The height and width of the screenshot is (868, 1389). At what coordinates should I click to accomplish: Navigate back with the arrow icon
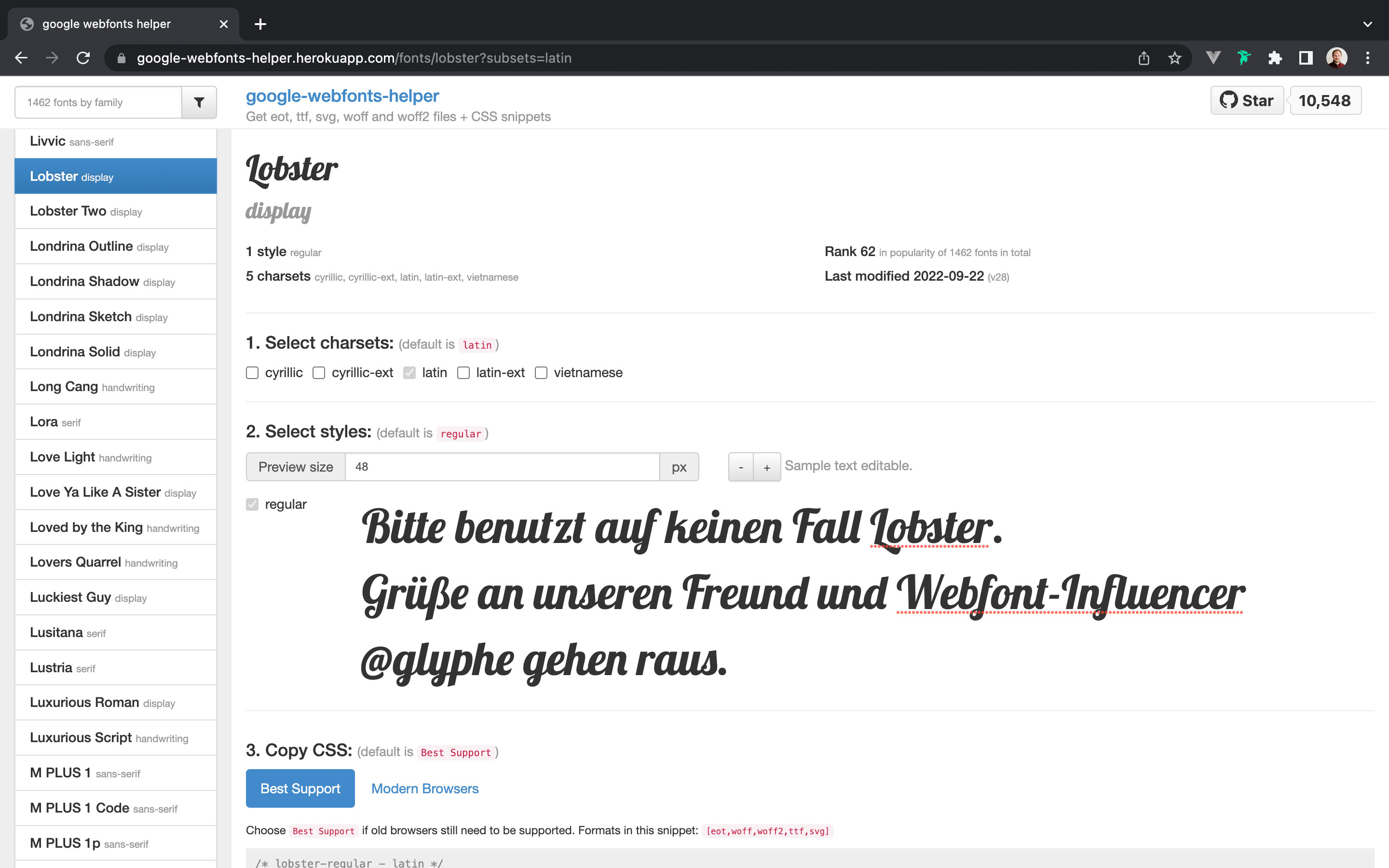(x=21, y=57)
